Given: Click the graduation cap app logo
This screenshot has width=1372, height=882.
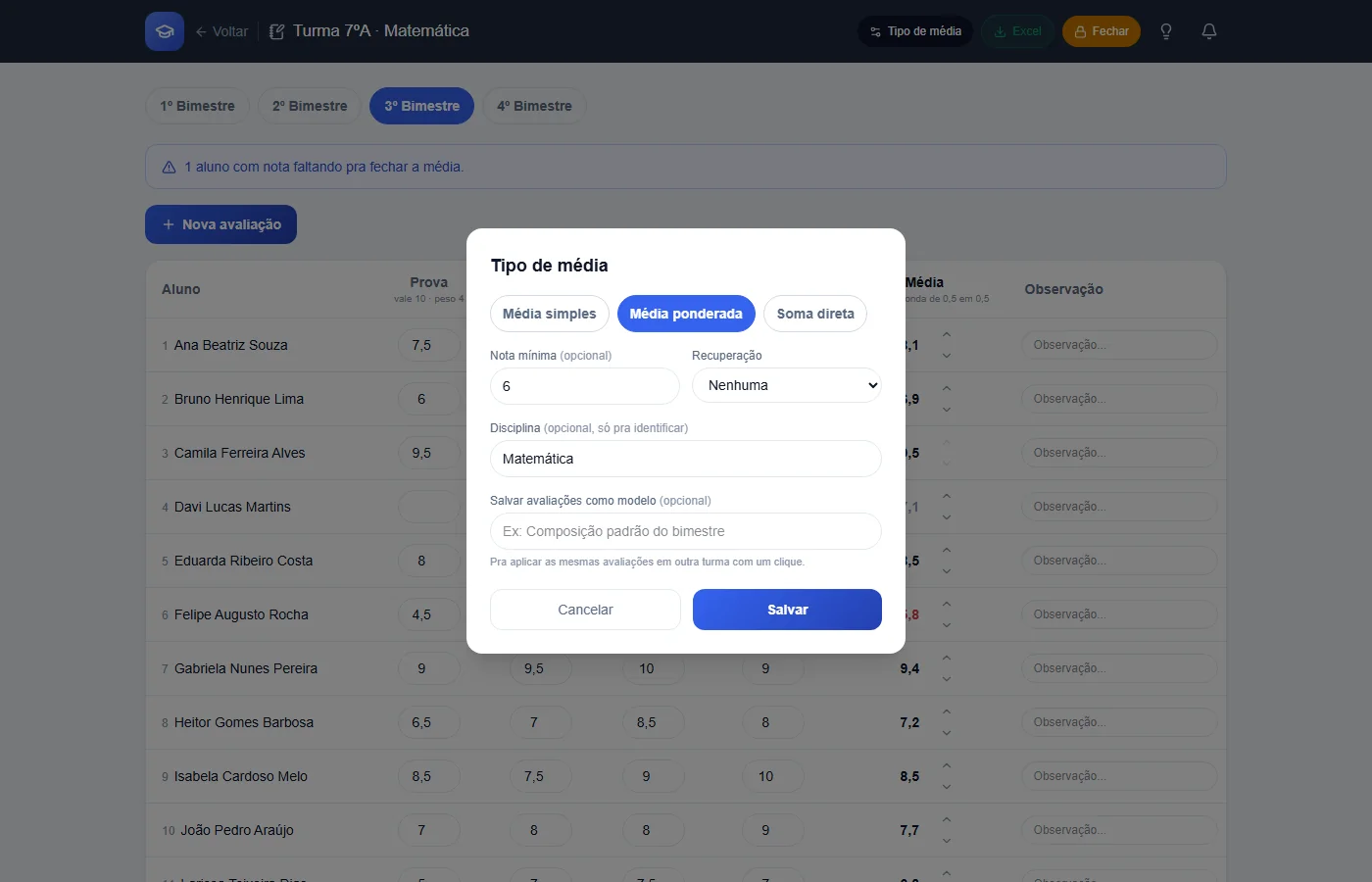Looking at the screenshot, I should [x=165, y=31].
